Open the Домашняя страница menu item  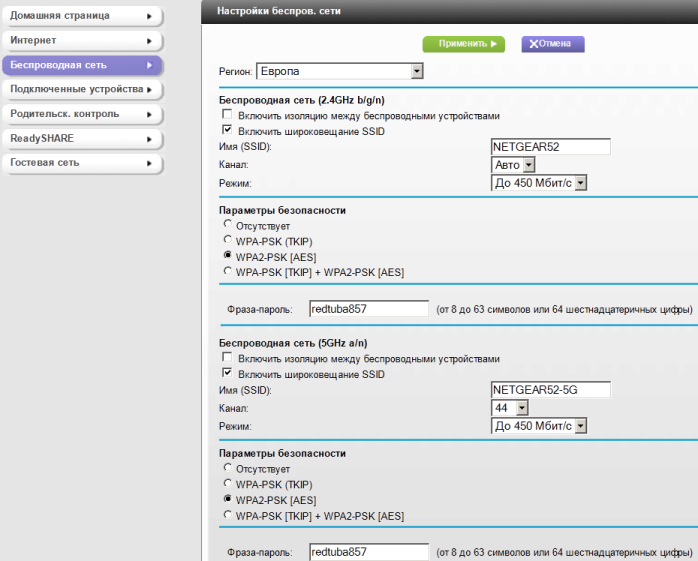(82, 16)
